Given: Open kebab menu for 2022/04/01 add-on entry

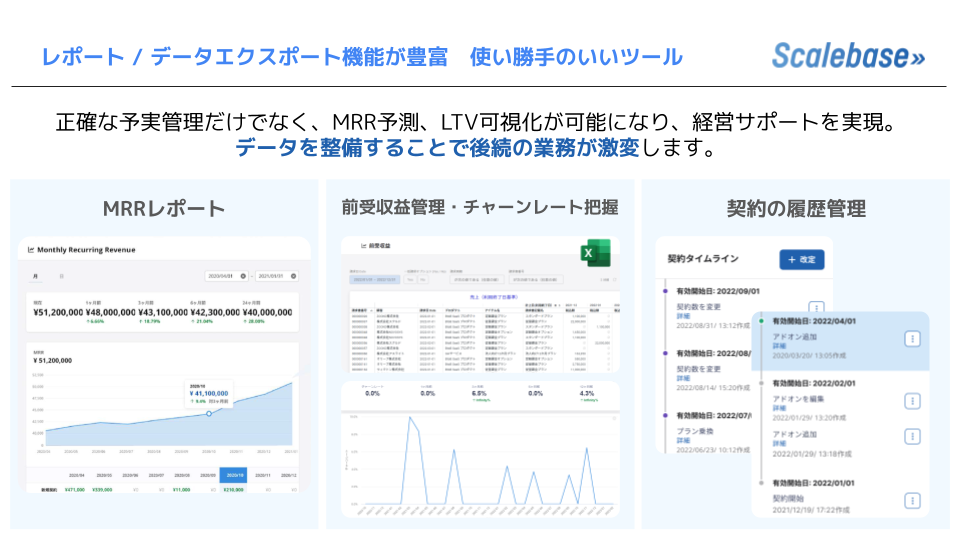Looking at the screenshot, I should (x=912, y=340).
